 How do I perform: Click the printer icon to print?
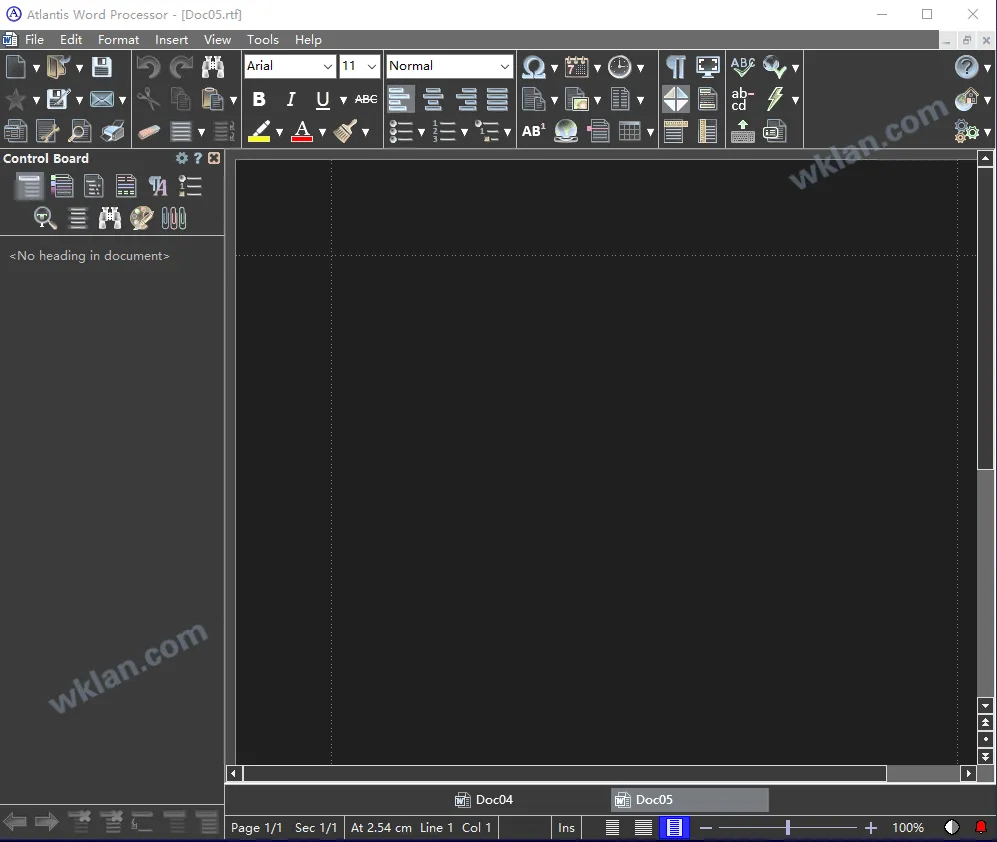(x=113, y=131)
